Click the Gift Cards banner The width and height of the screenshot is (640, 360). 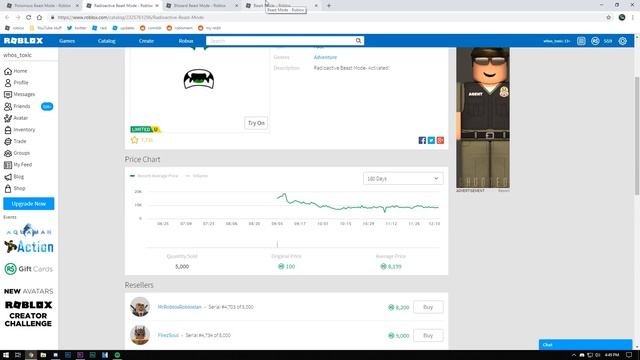click(x=29, y=269)
